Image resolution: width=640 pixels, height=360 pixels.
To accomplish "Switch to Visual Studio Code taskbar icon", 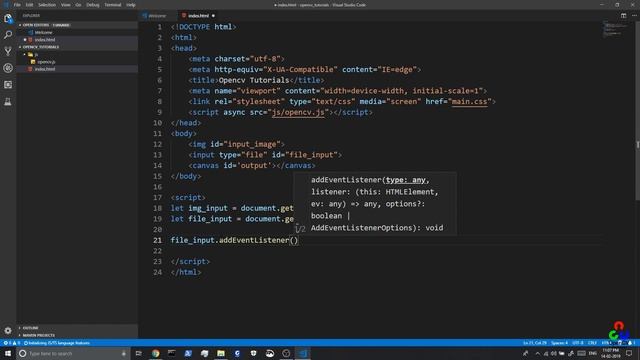I will pos(303,353).
